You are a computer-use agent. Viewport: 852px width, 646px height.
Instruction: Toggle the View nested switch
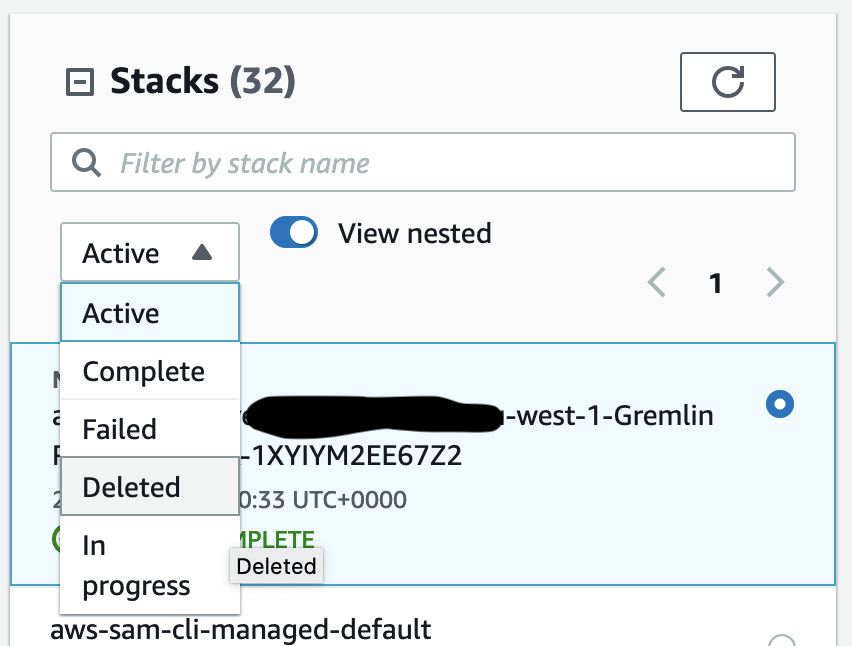click(x=294, y=233)
